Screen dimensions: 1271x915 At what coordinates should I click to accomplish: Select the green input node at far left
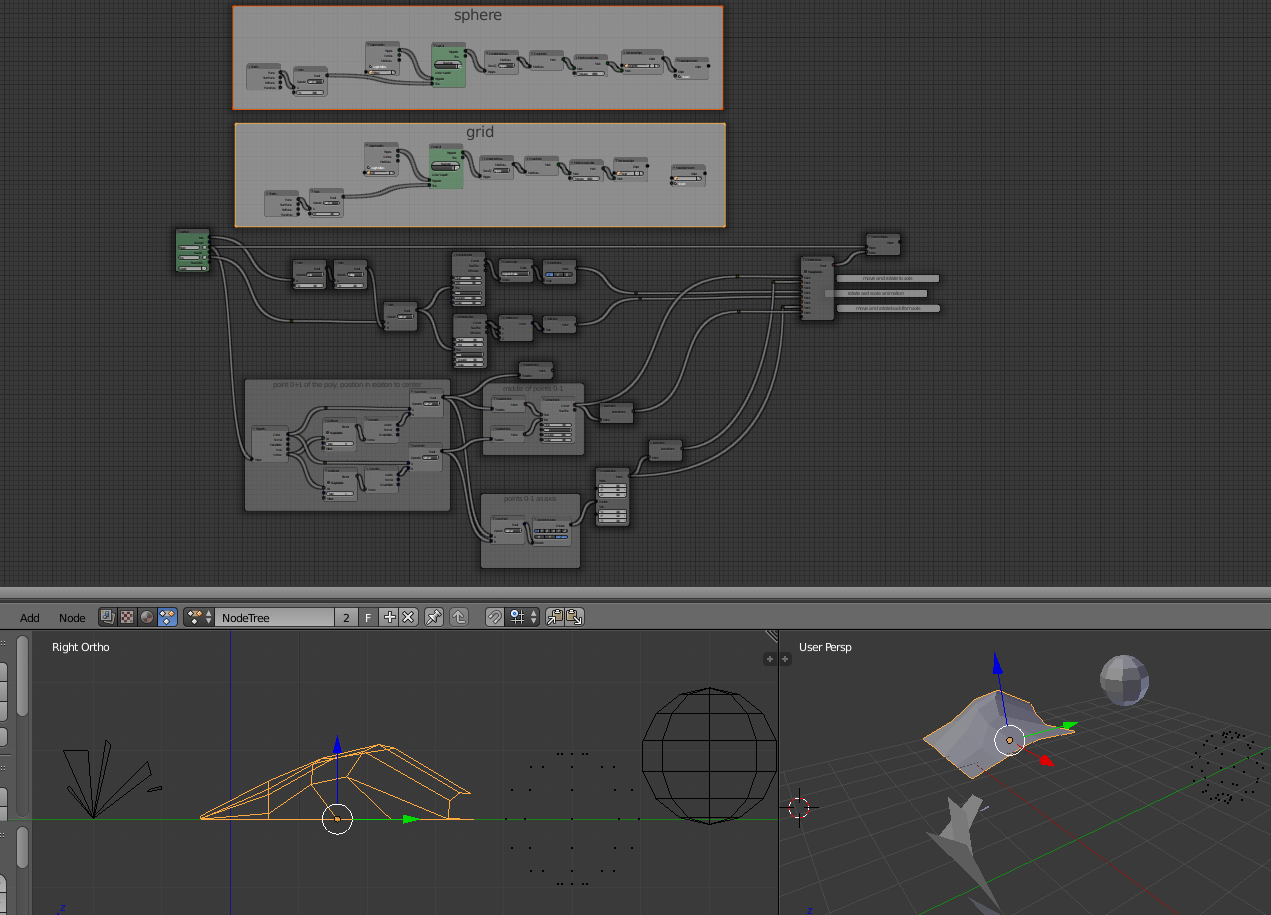tap(192, 250)
